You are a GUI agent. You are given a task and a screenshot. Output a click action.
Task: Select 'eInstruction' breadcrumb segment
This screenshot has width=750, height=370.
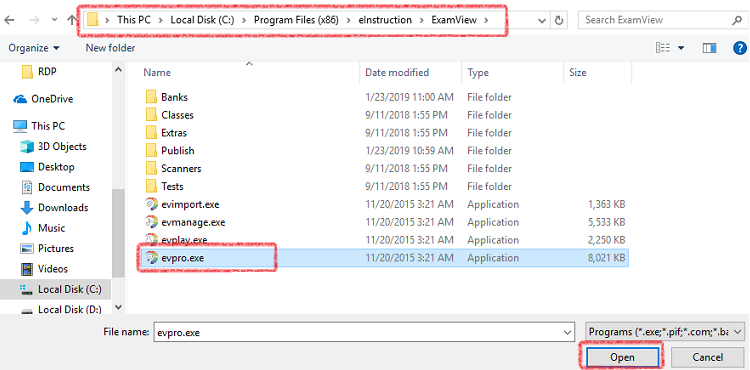385,20
